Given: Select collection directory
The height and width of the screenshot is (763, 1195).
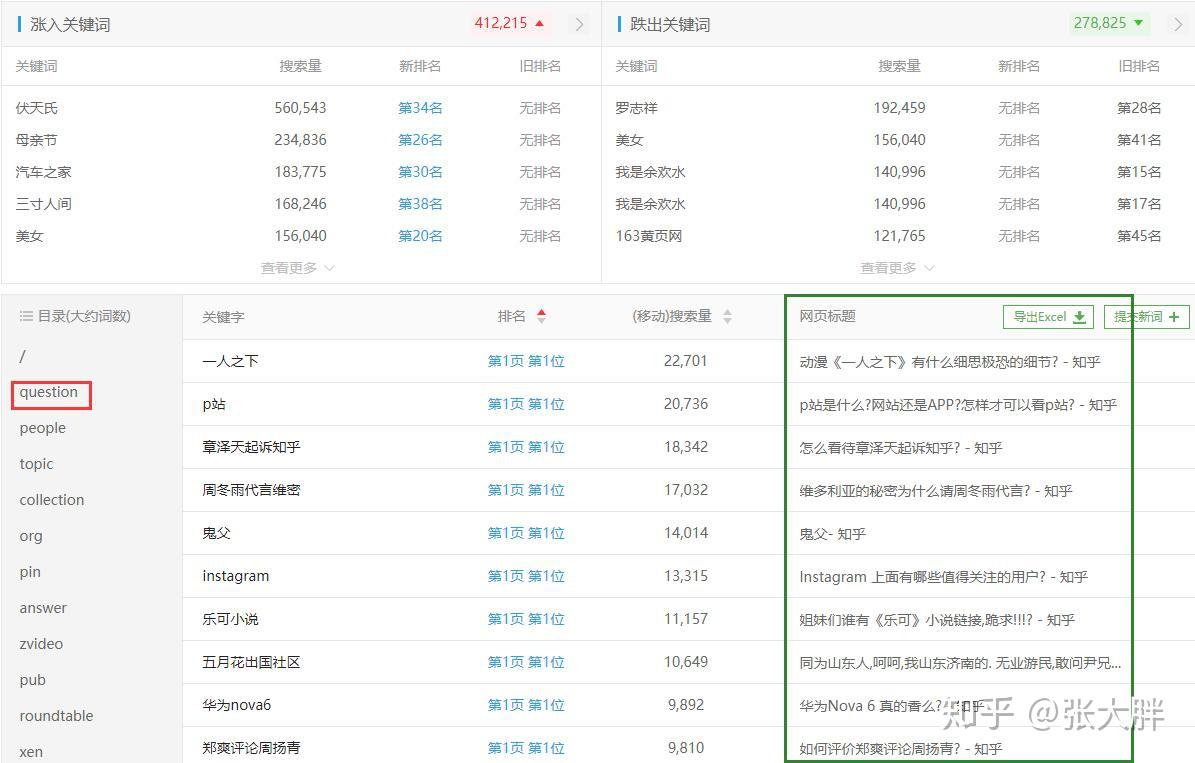Looking at the screenshot, I should 52,500.
